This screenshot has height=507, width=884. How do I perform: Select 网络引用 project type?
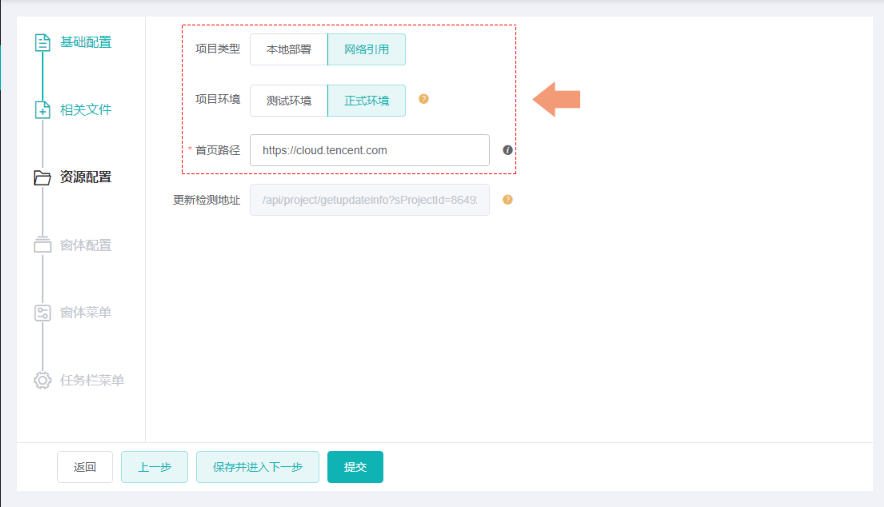click(x=366, y=49)
